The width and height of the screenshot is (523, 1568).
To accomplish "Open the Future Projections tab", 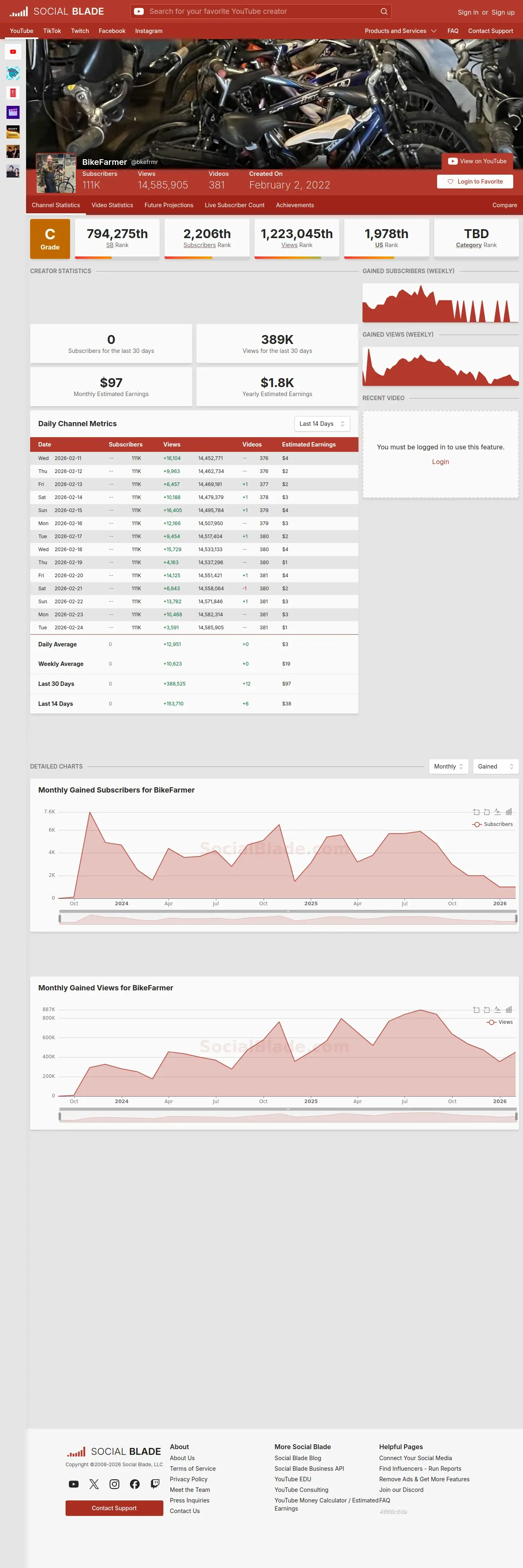I will click(x=169, y=205).
